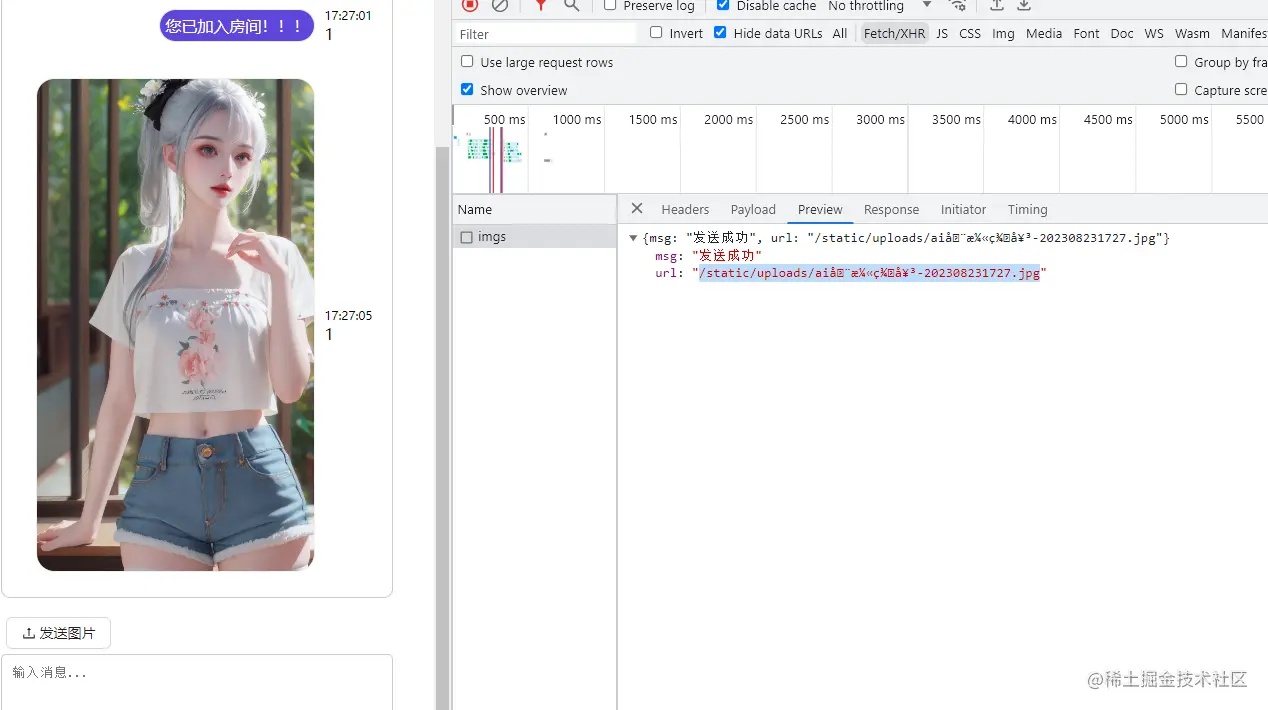Click the msg value 发送成功

pyautogui.click(x=727, y=256)
